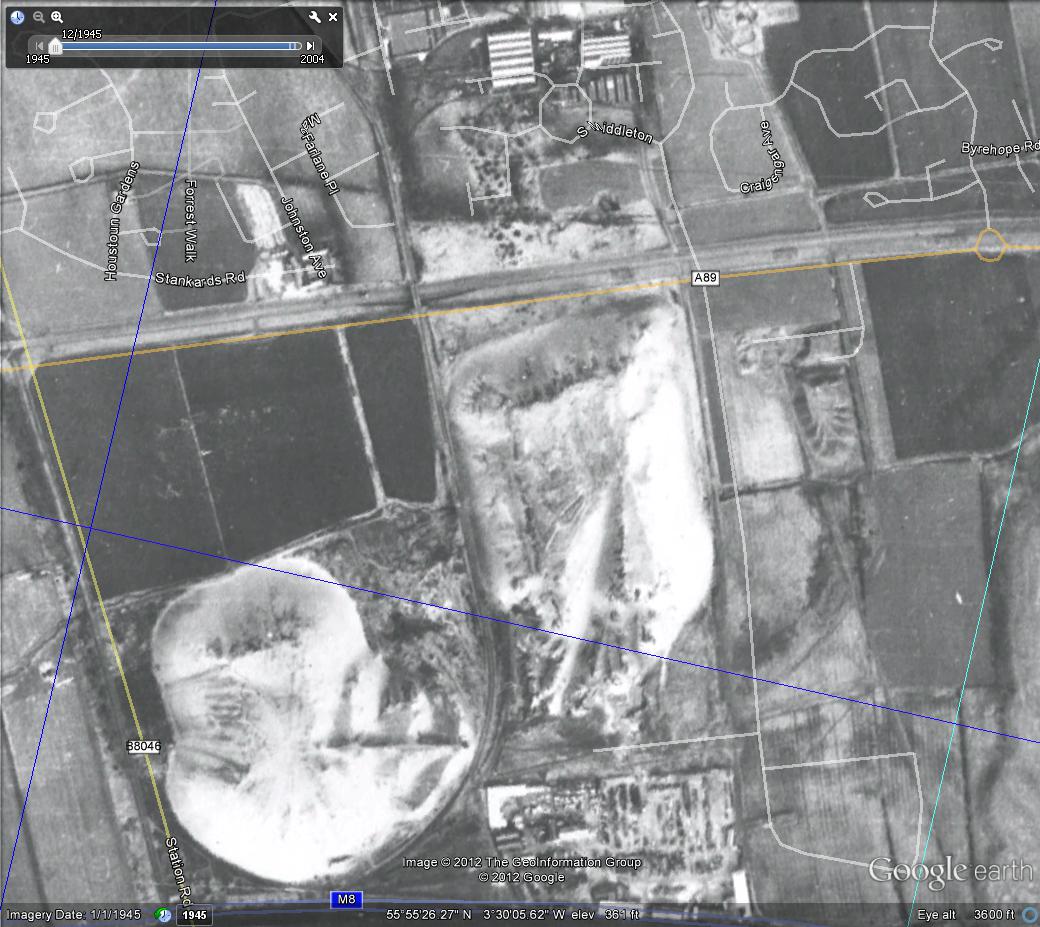The height and width of the screenshot is (927, 1040).
Task: Click the Google Earth logo
Action: [x=949, y=870]
